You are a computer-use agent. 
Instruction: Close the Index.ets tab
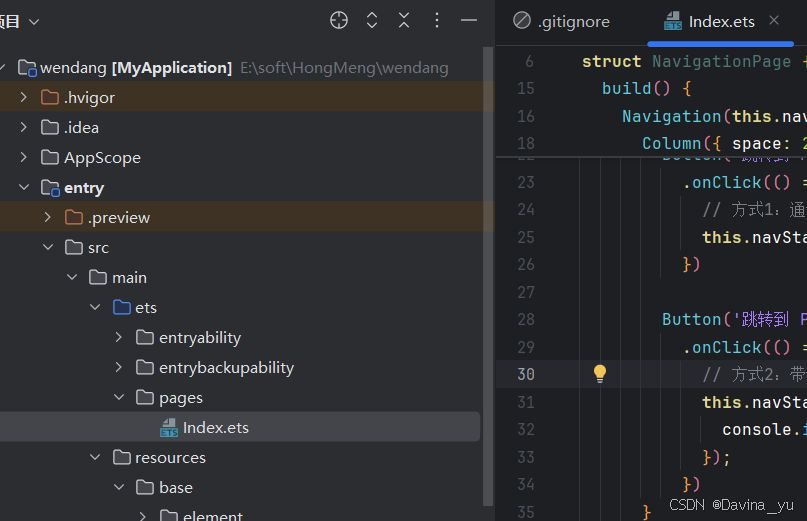pos(774,21)
